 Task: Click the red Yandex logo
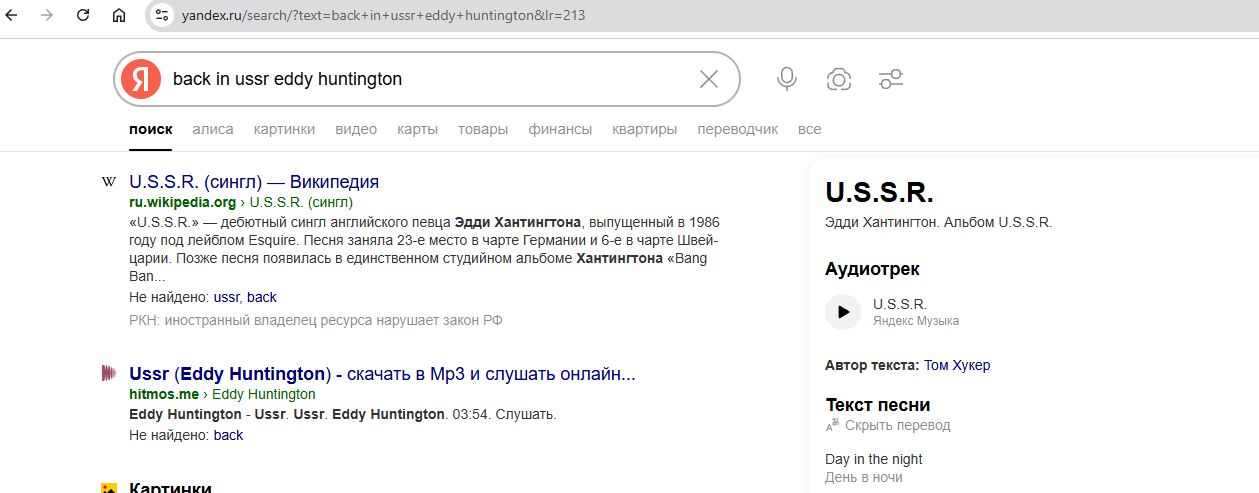(141, 79)
